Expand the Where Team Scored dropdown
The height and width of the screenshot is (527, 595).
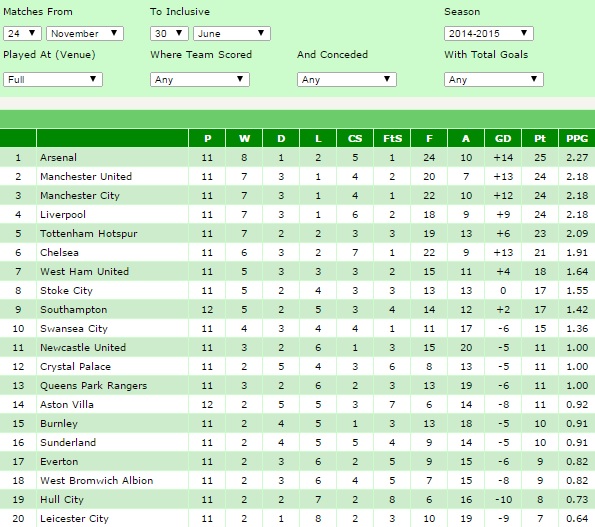point(200,80)
